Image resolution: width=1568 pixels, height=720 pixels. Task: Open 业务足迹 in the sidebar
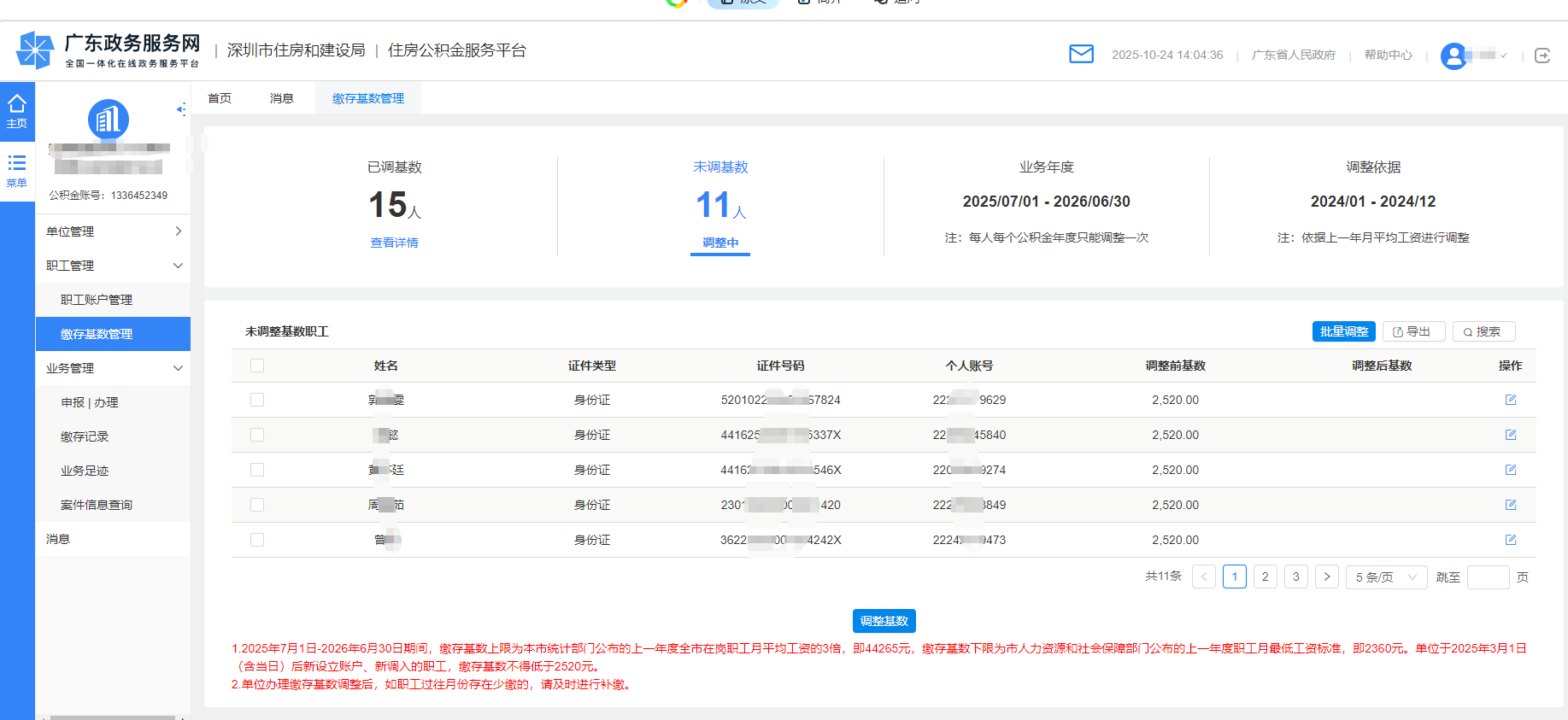point(113,471)
